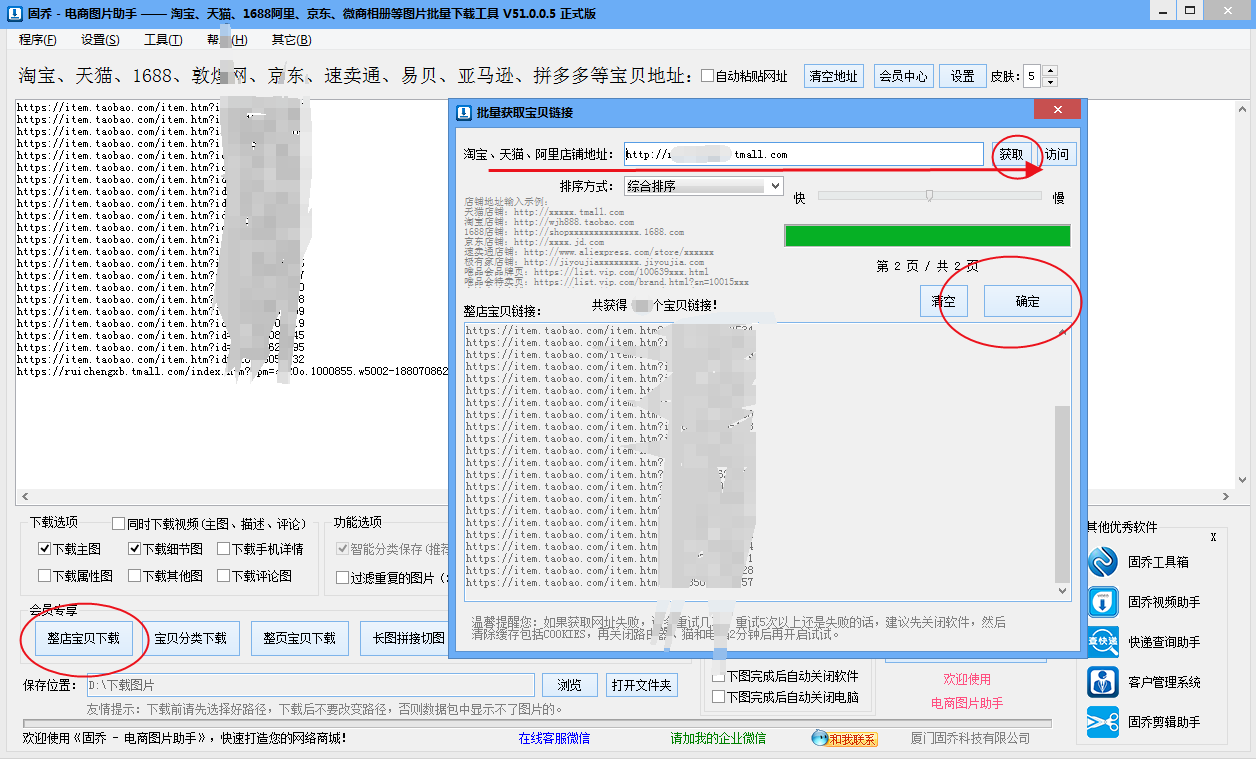Enable 下载手机详情 checkbox
Viewport: 1256px width, 759px height.
point(223,549)
